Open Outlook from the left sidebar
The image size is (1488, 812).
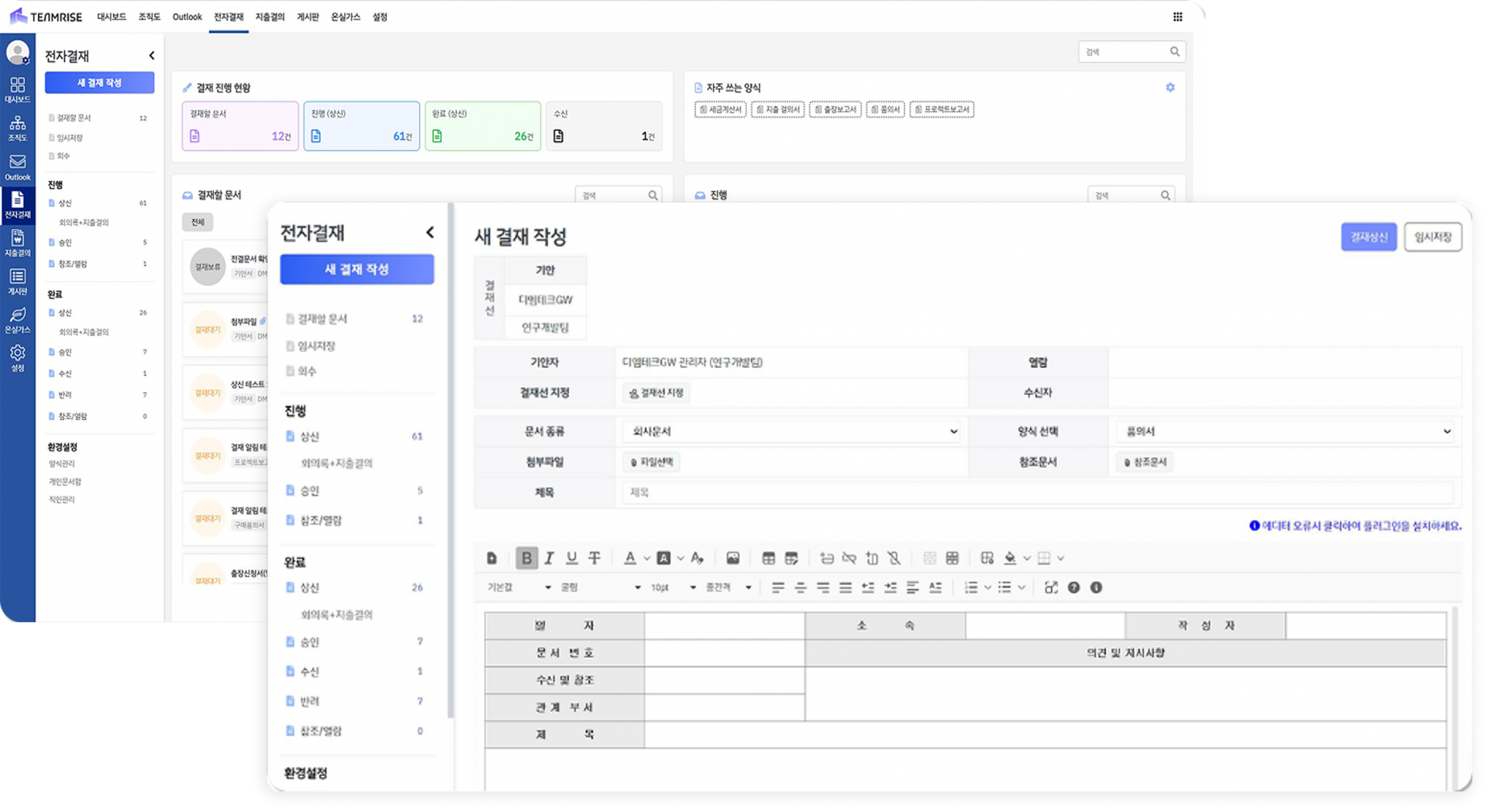pos(17,167)
